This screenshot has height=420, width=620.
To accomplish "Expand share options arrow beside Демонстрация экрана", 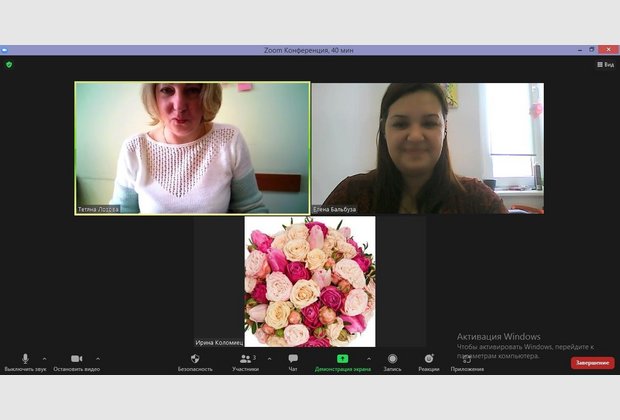I will (368, 358).
